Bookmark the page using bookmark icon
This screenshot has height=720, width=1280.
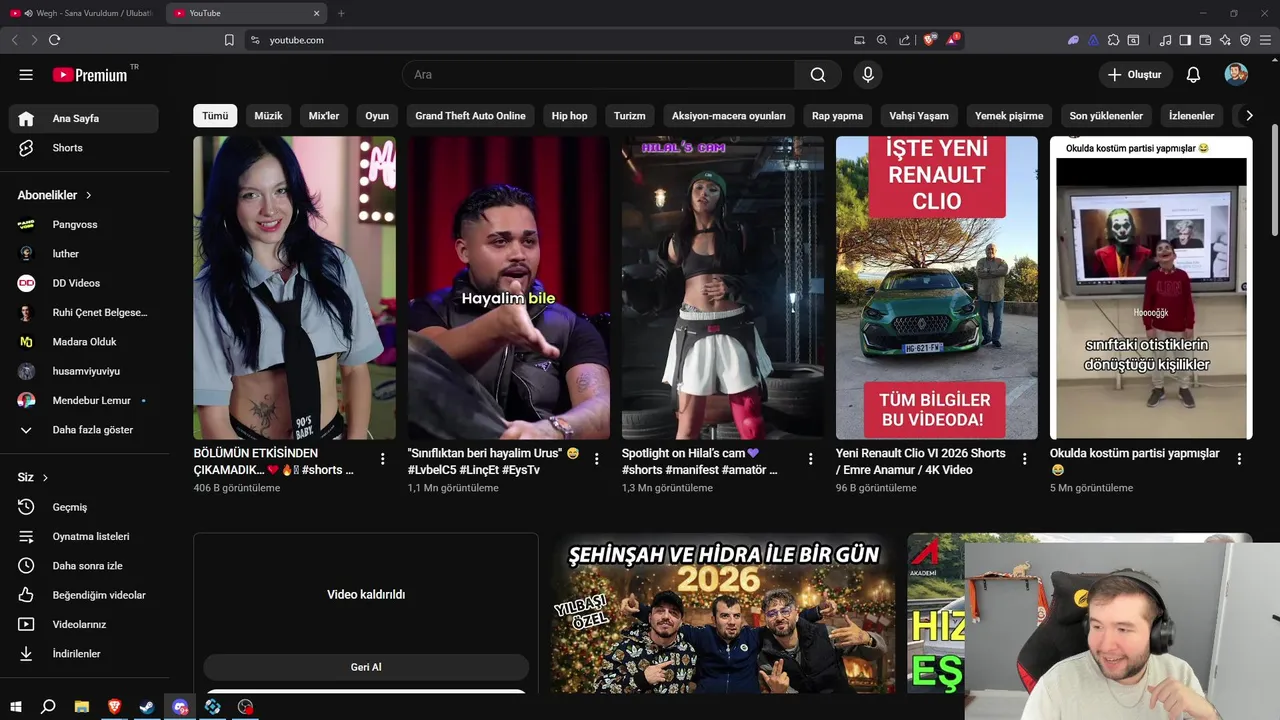[229, 40]
